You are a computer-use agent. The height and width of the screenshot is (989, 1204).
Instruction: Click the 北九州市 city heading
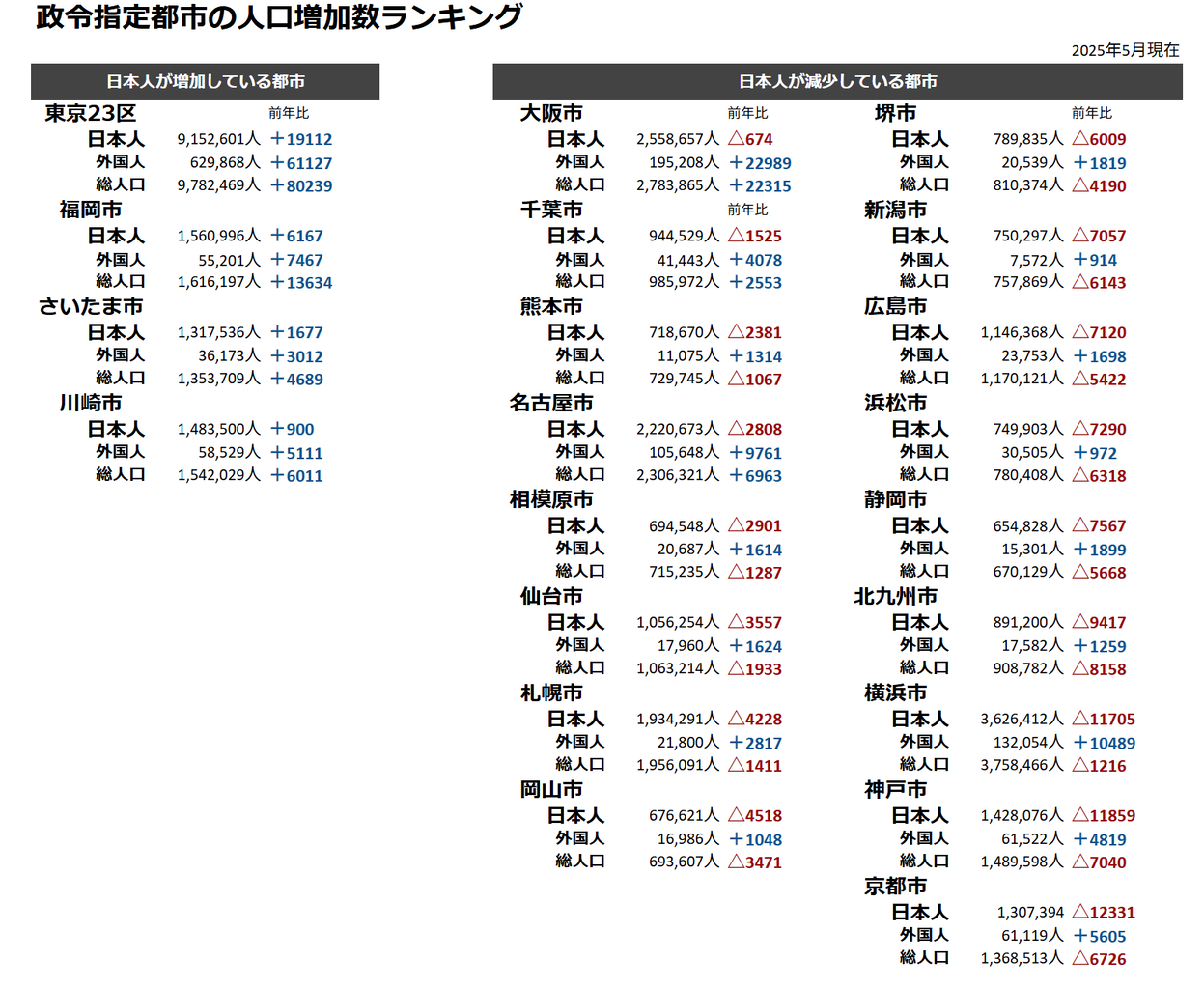(895, 596)
